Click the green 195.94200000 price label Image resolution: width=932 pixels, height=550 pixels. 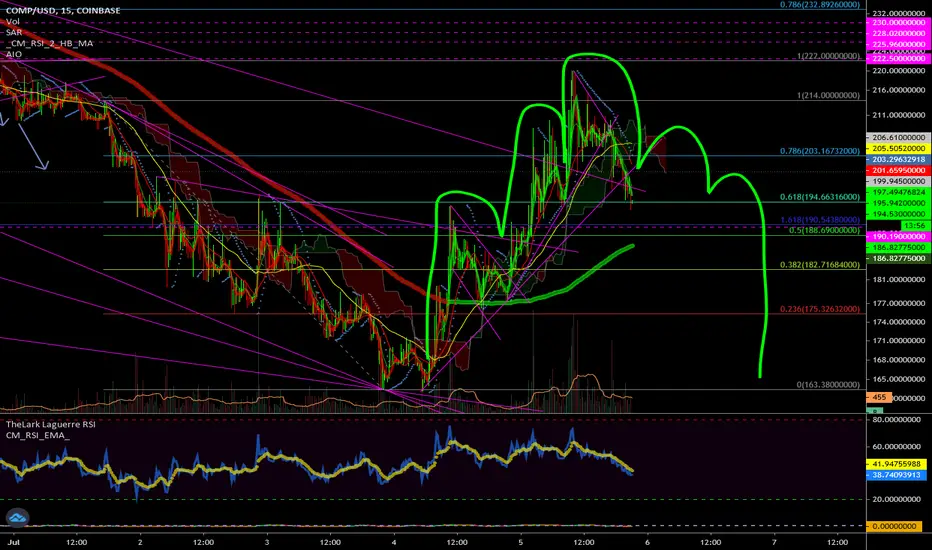(899, 203)
